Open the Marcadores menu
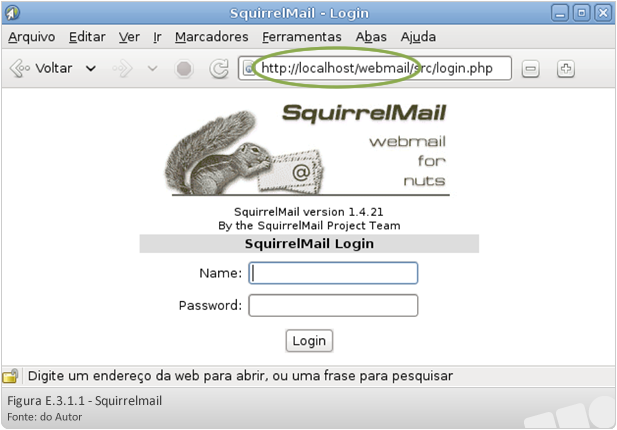617x430 pixels. (212, 37)
